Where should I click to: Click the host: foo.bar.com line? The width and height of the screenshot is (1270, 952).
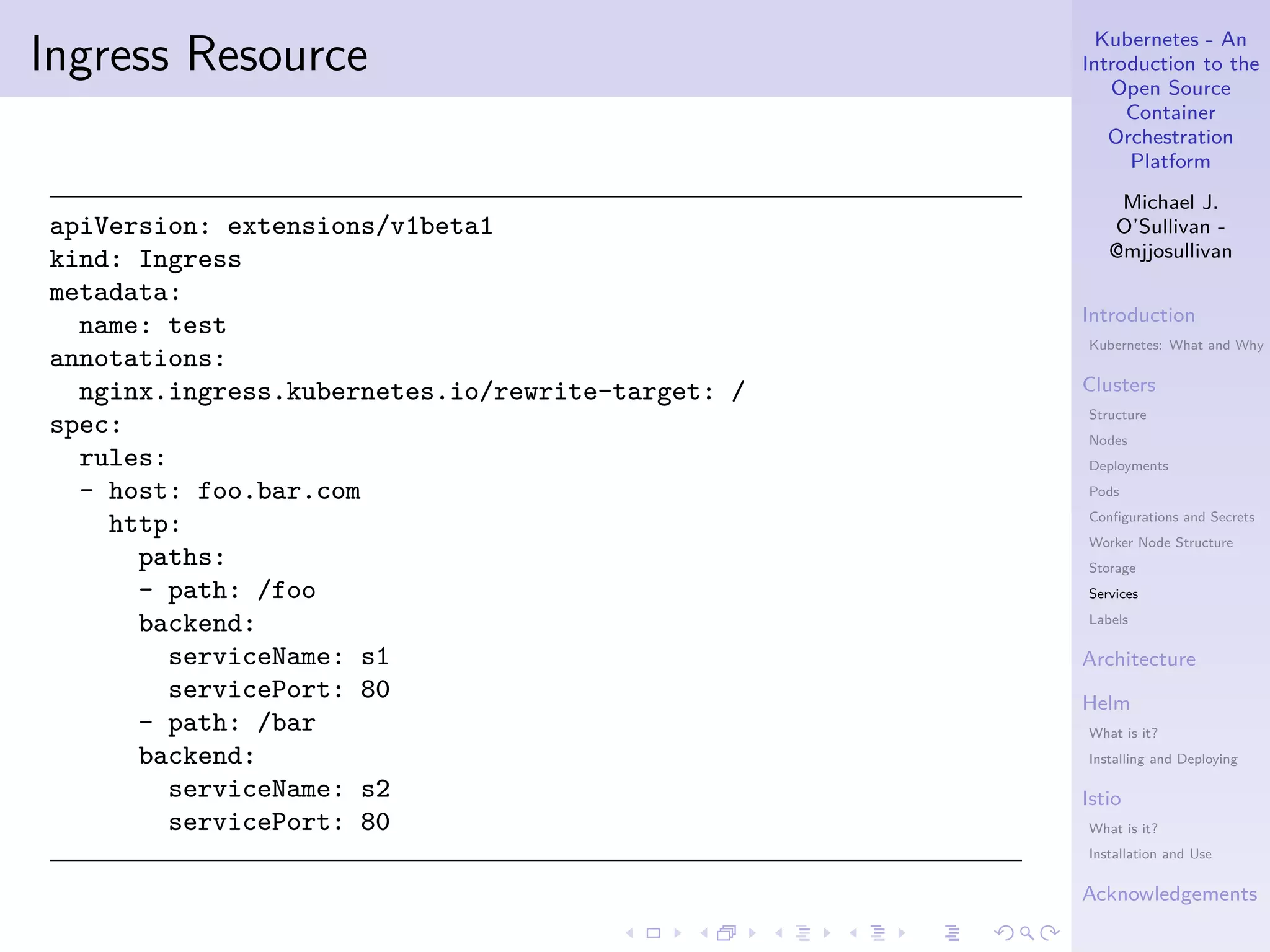220,491
